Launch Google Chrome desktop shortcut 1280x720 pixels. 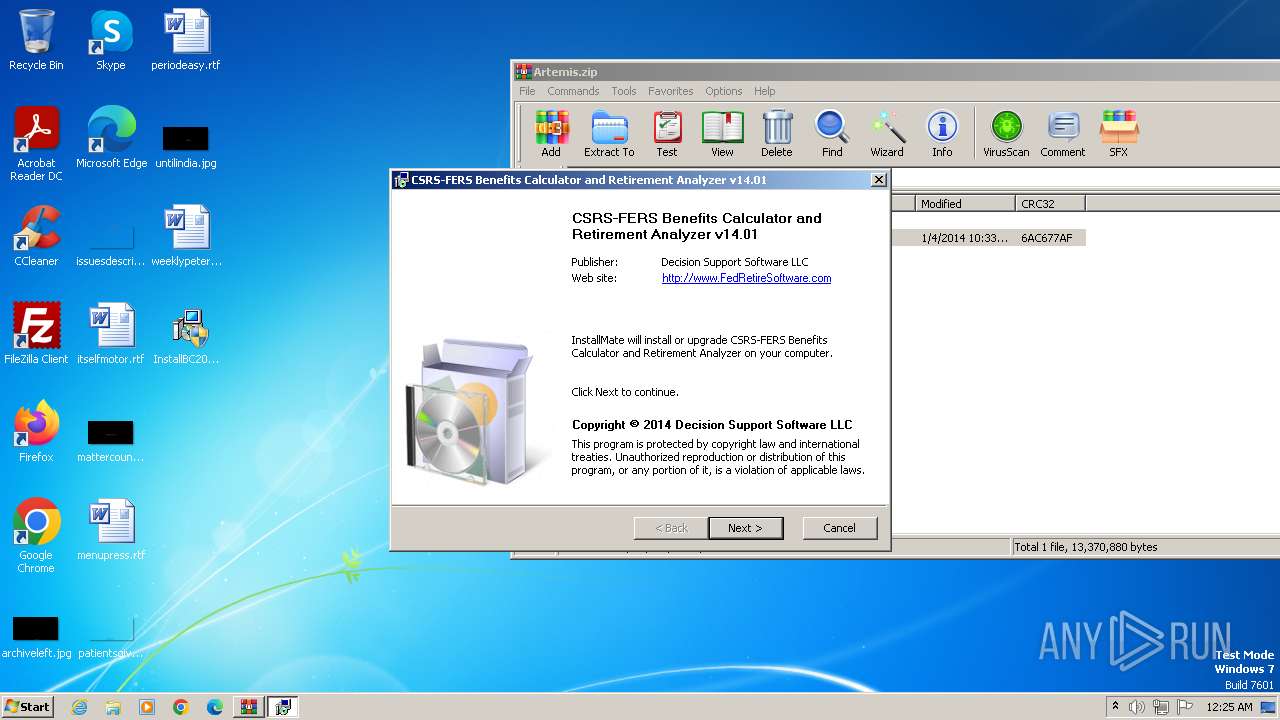(x=36, y=536)
